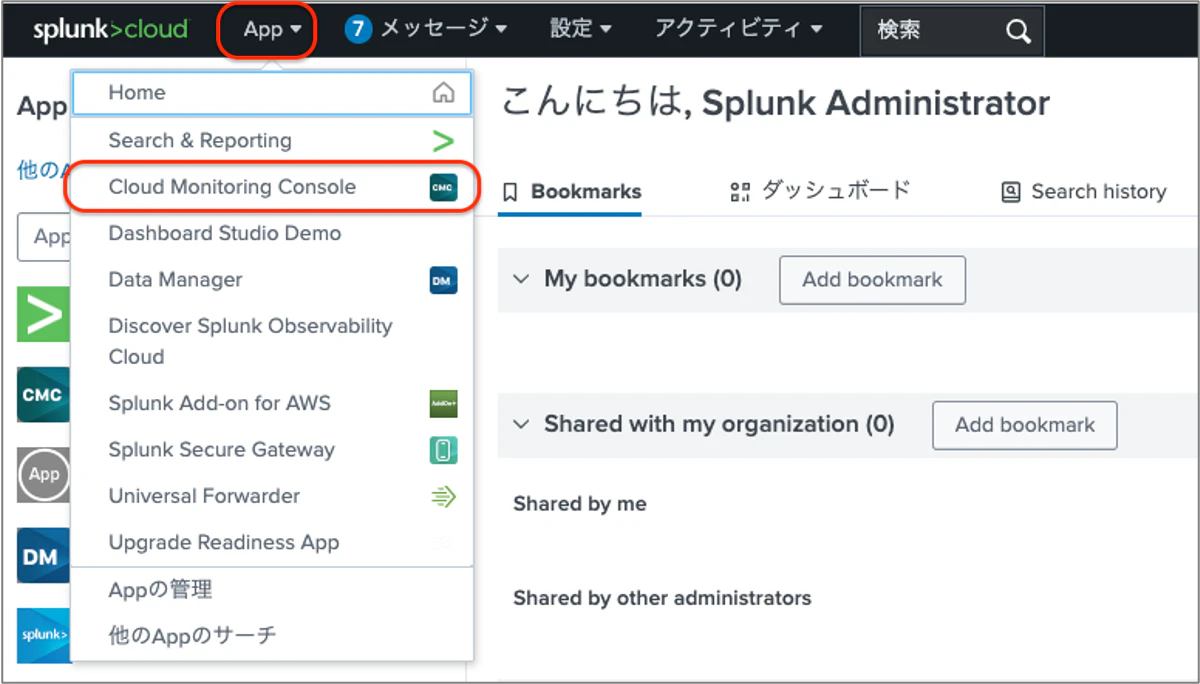Viewport: 1200px width, 684px height.
Task: Select Splunk Secure Gateway
Action: [272, 450]
